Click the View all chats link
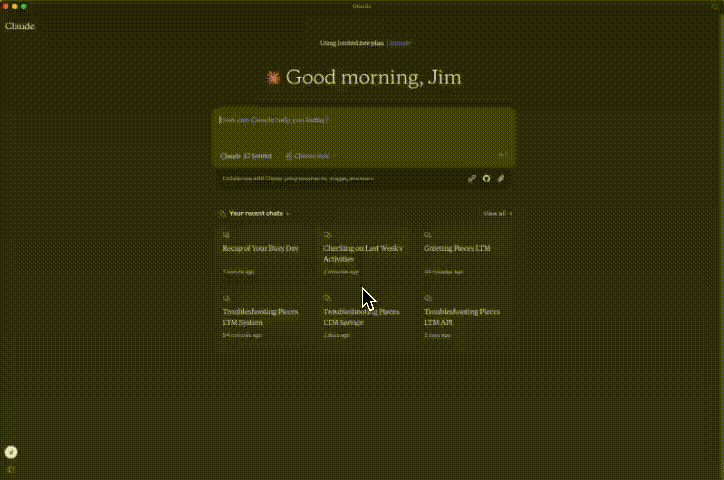 tap(497, 213)
